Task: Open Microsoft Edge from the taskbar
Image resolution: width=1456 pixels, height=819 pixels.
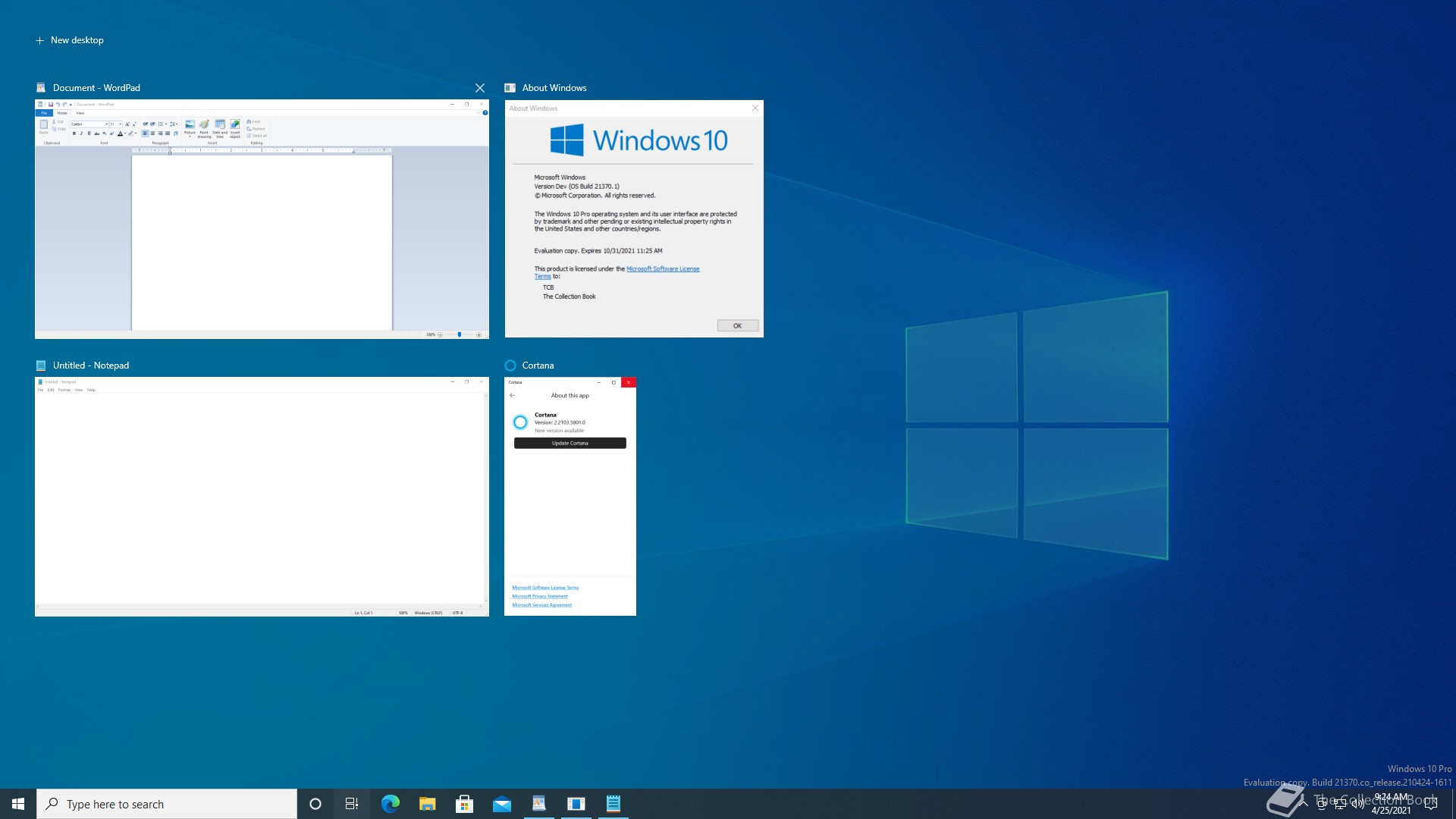Action: [390, 804]
